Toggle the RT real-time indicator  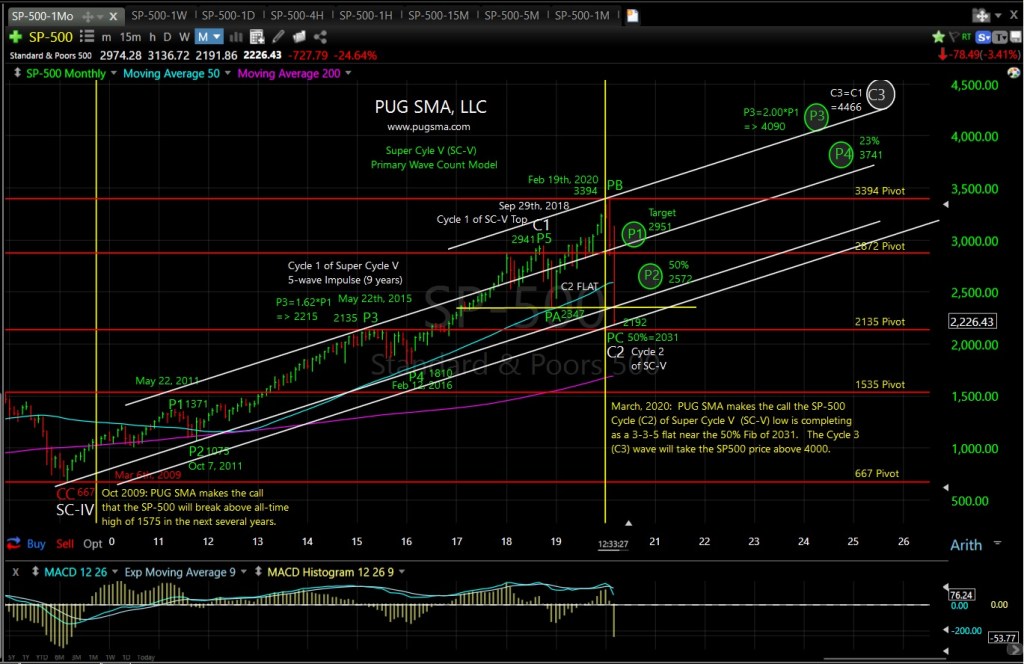(x=966, y=37)
